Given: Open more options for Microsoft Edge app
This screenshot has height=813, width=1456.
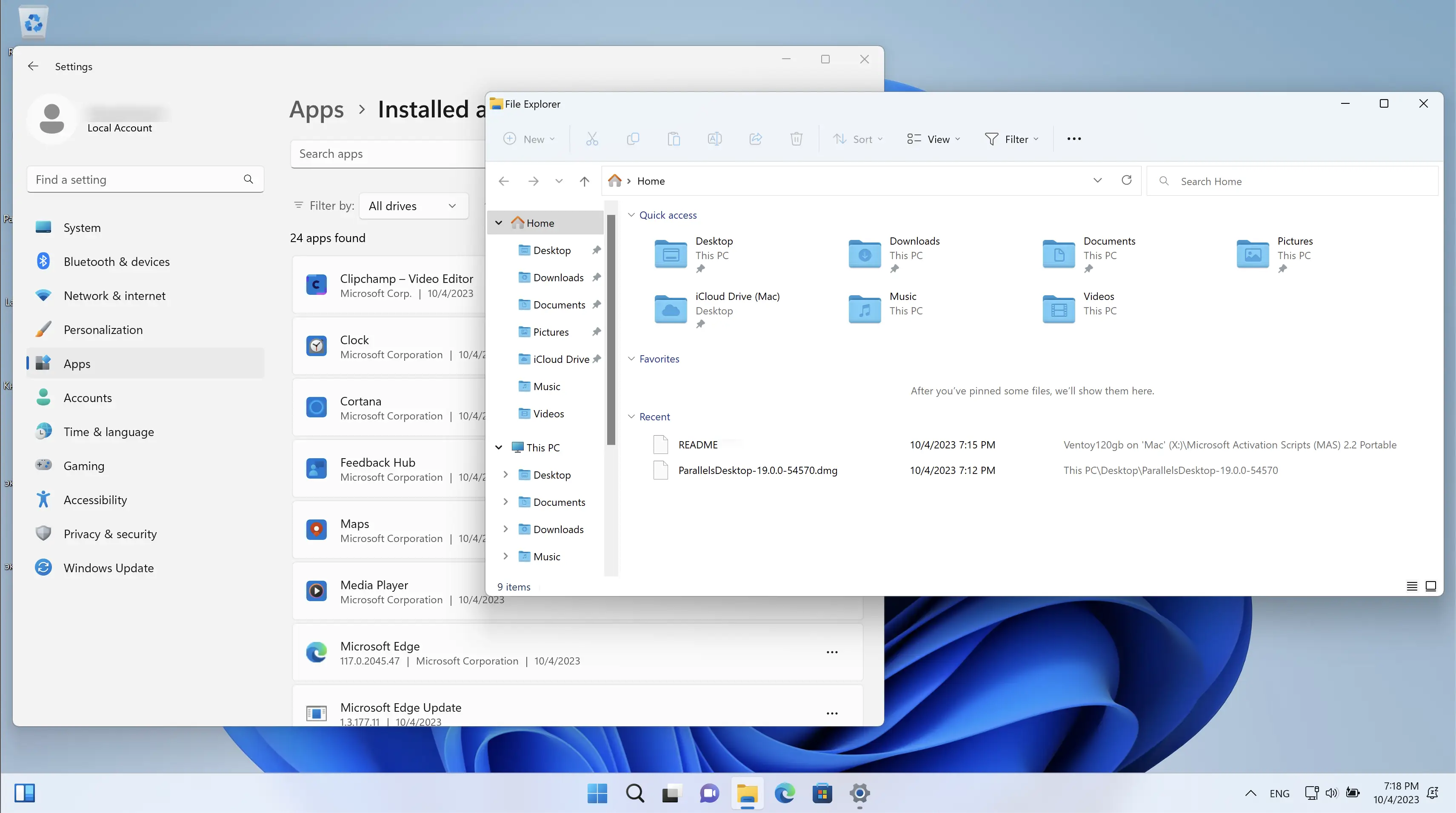Looking at the screenshot, I should 832,652.
